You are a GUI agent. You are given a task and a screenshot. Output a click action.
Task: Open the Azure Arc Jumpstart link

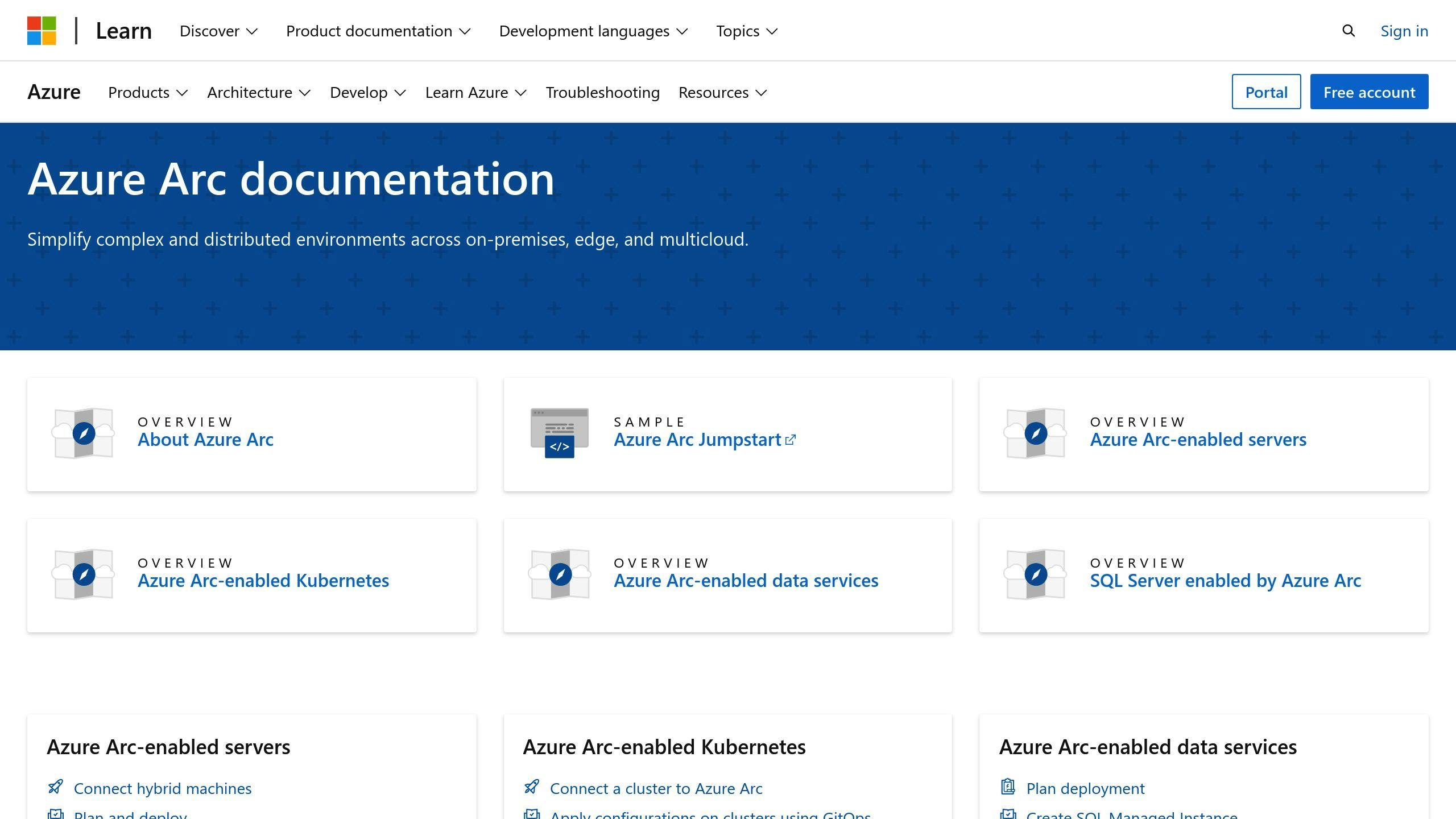[698, 440]
